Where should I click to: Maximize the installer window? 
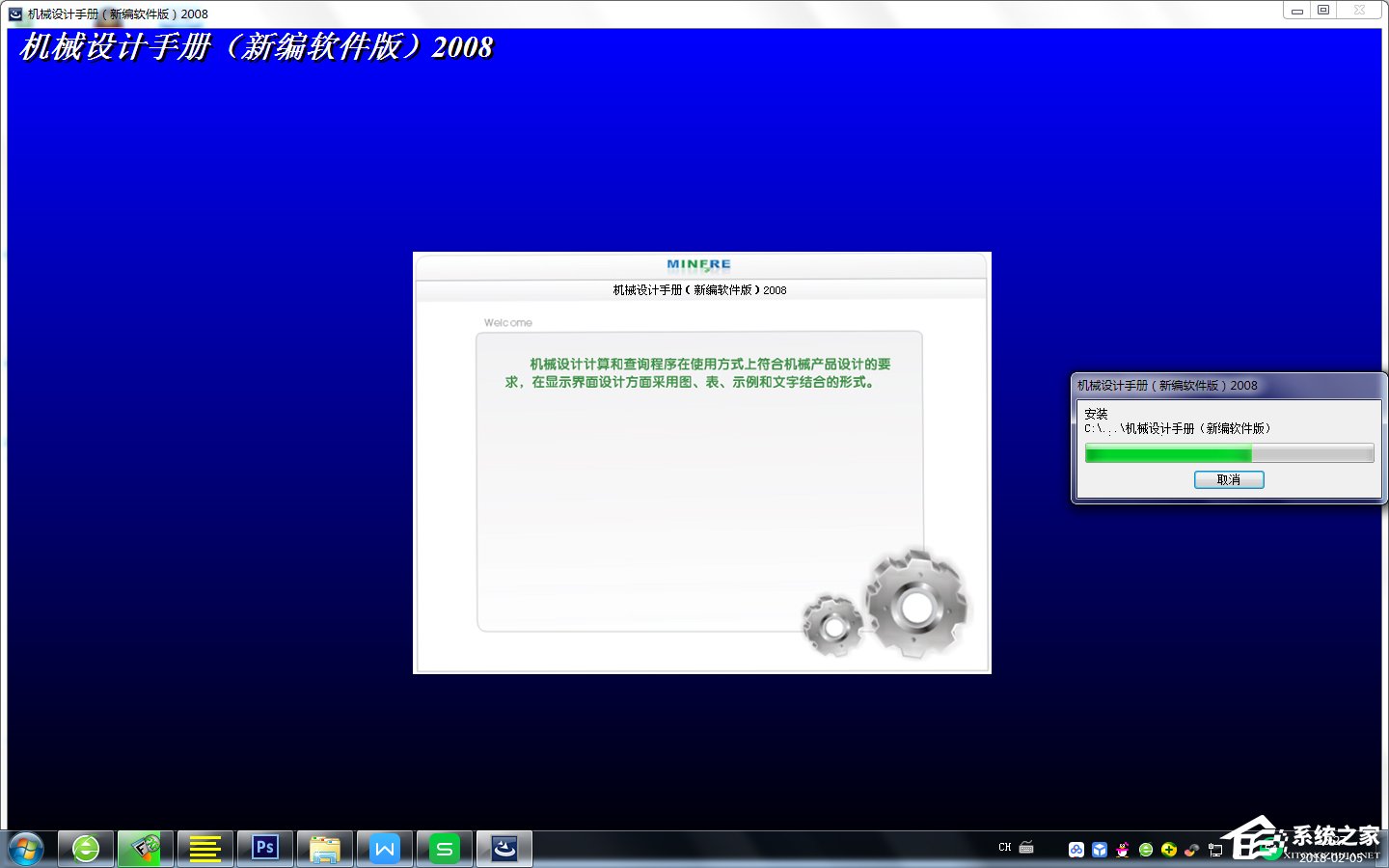tap(1323, 11)
